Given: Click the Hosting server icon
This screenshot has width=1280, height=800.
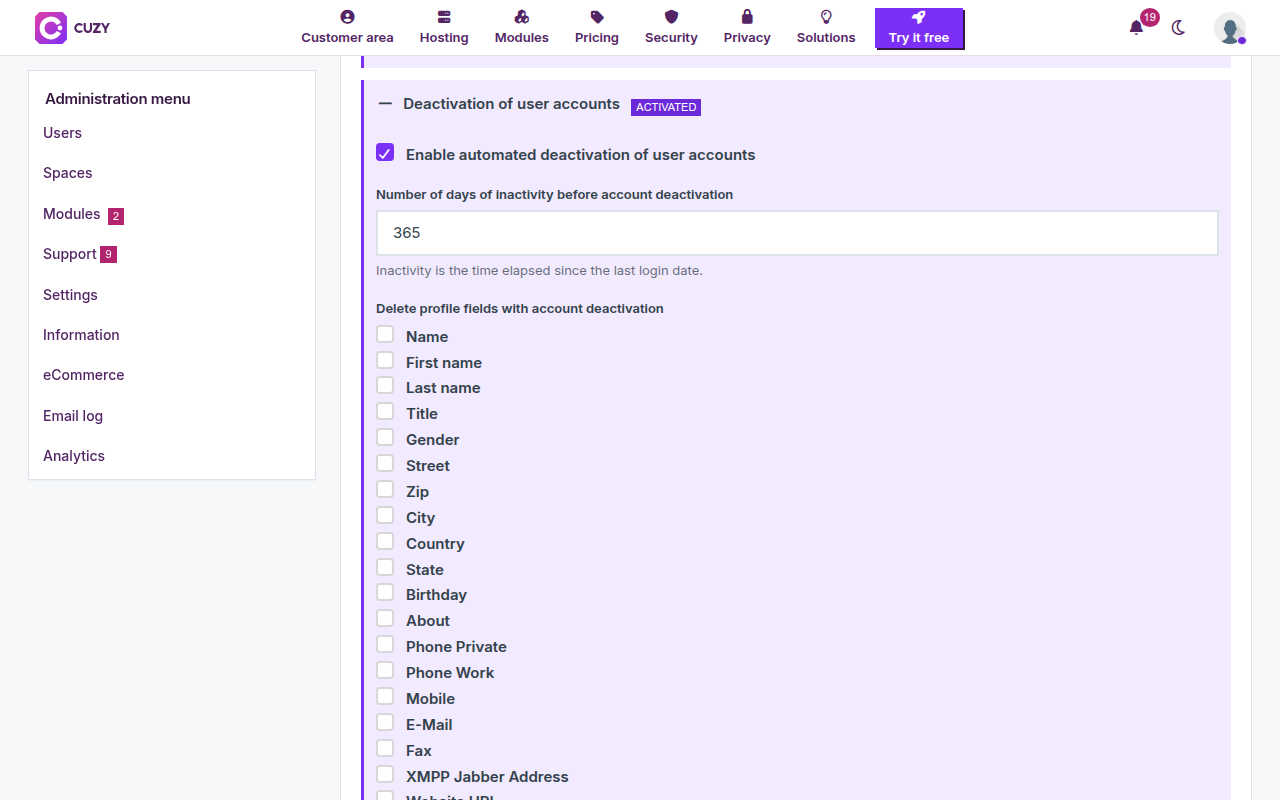Looking at the screenshot, I should point(444,17).
